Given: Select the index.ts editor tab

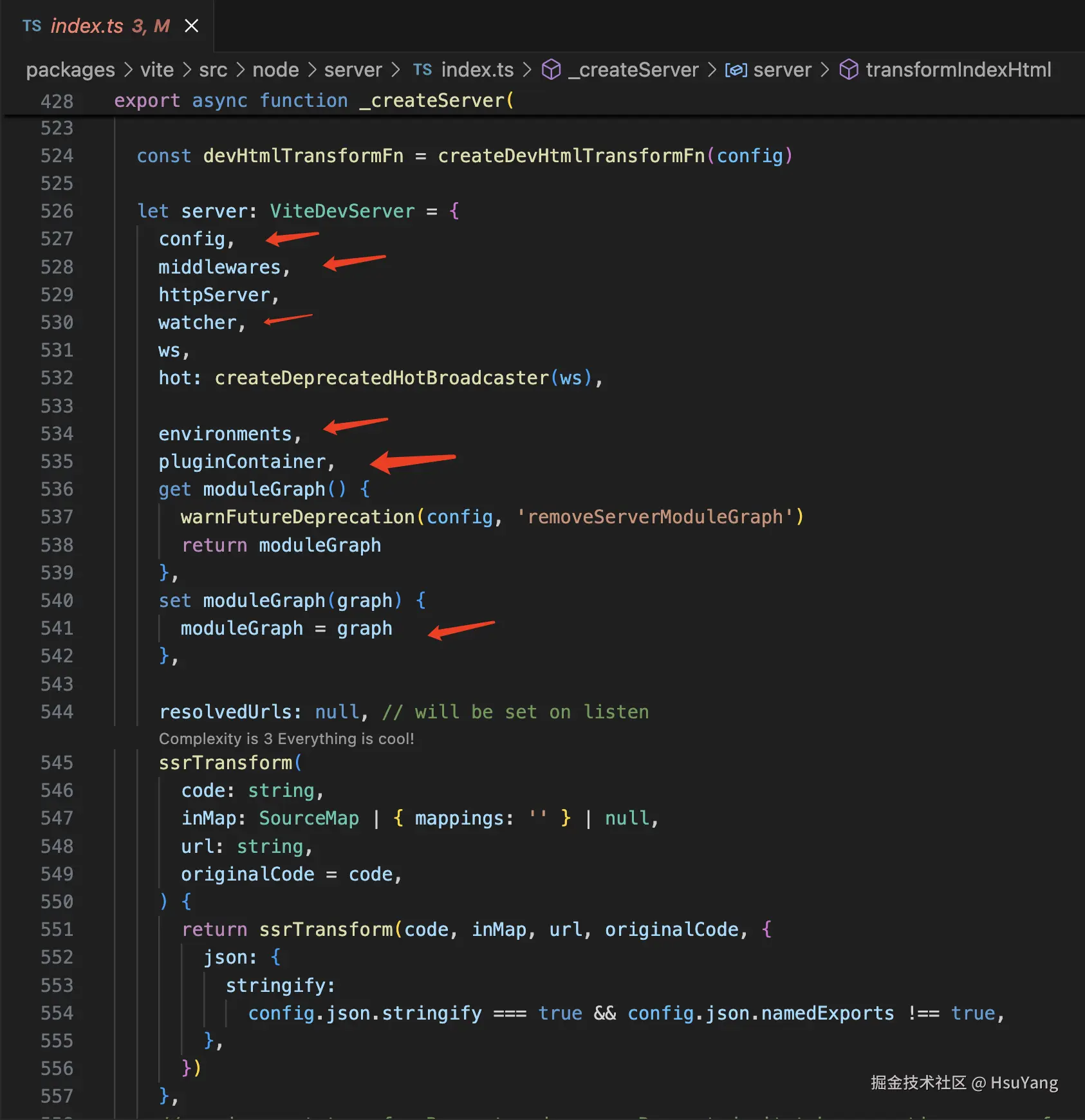Looking at the screenshot, I should [107, 26].
